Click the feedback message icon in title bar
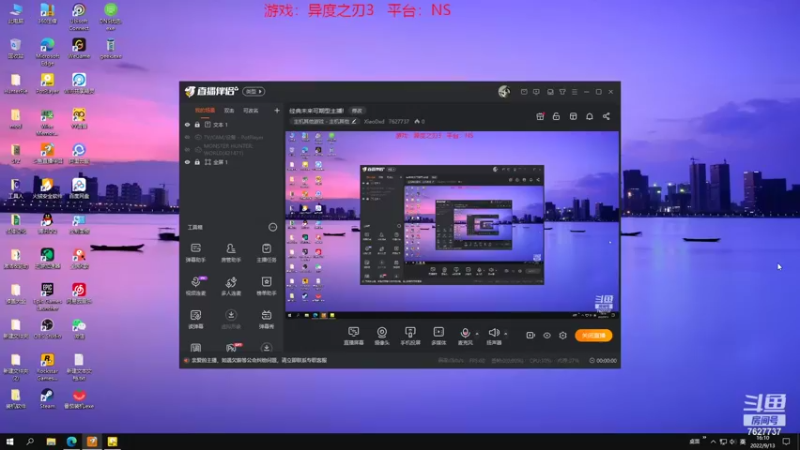Viewport: 800px width, 450px height. (x=536, y=92)
